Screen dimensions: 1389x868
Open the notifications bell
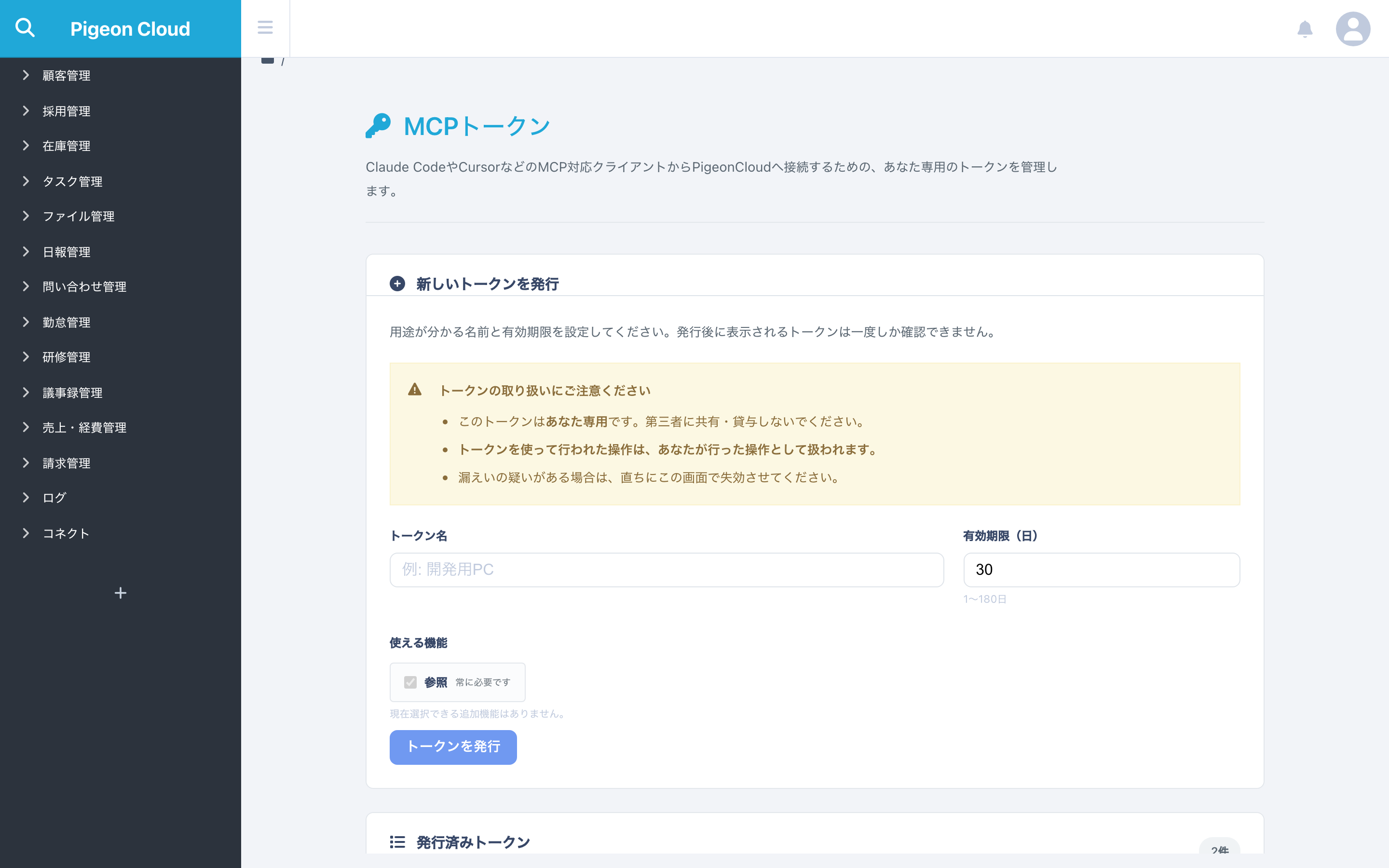1305,29
